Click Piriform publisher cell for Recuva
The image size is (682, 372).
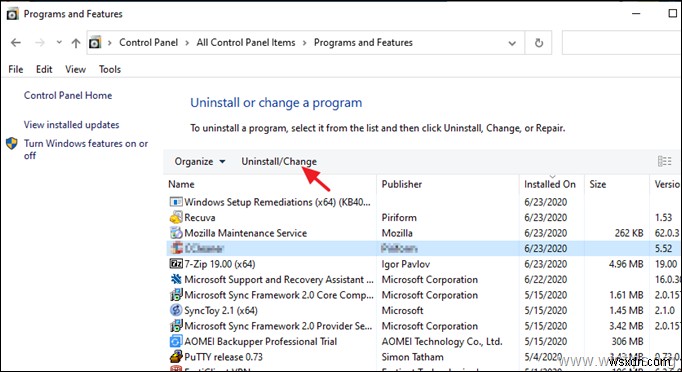399,218
